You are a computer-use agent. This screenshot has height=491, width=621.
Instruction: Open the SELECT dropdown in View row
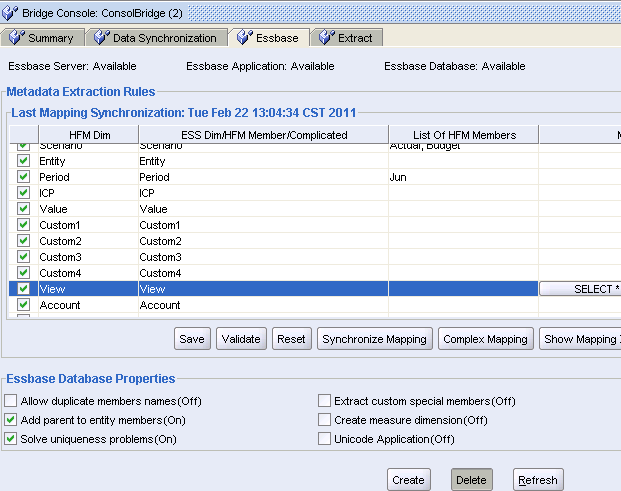(x=580, y=289)
